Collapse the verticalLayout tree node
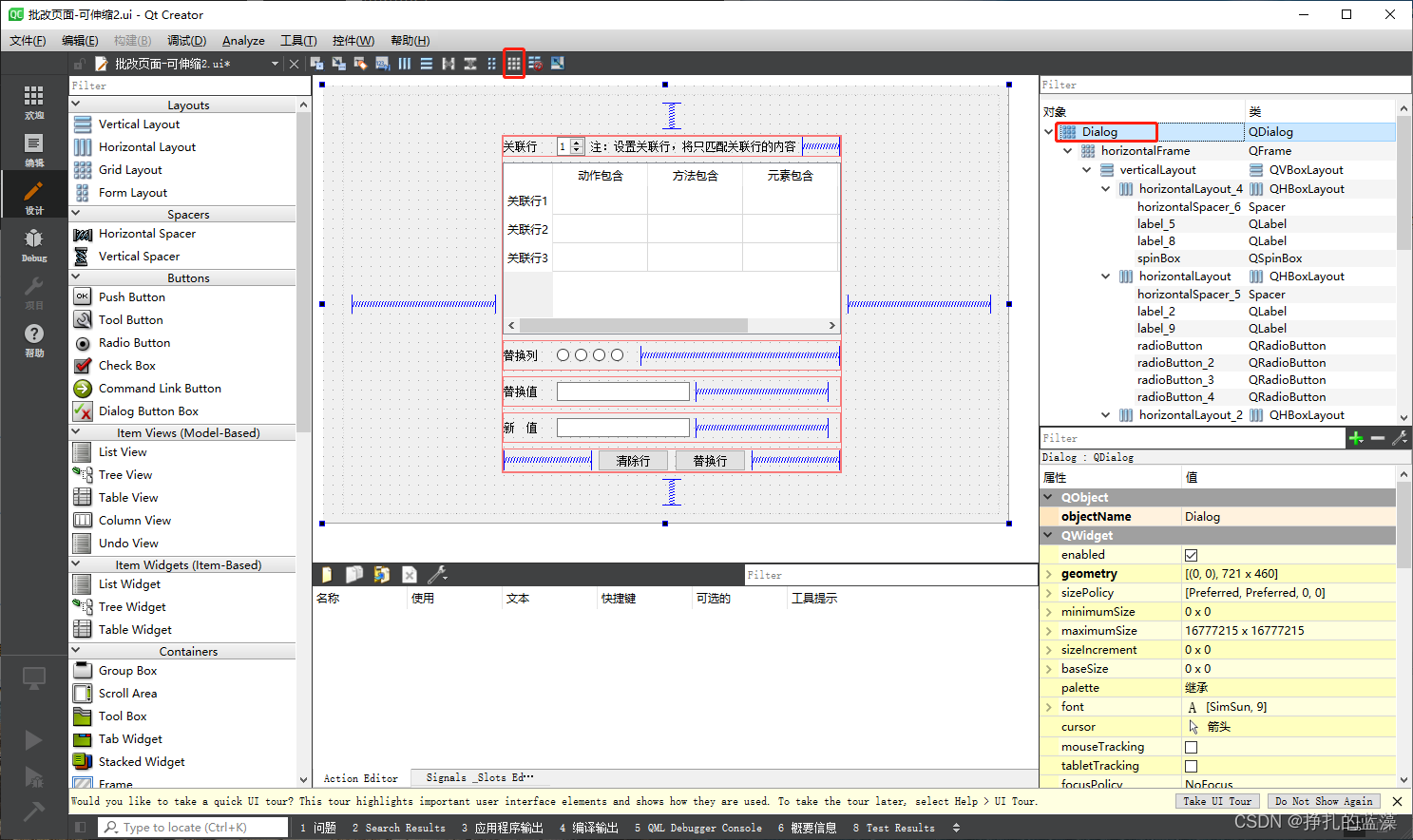Screen dimensions: 1413x840 (x=1087, y=170)
